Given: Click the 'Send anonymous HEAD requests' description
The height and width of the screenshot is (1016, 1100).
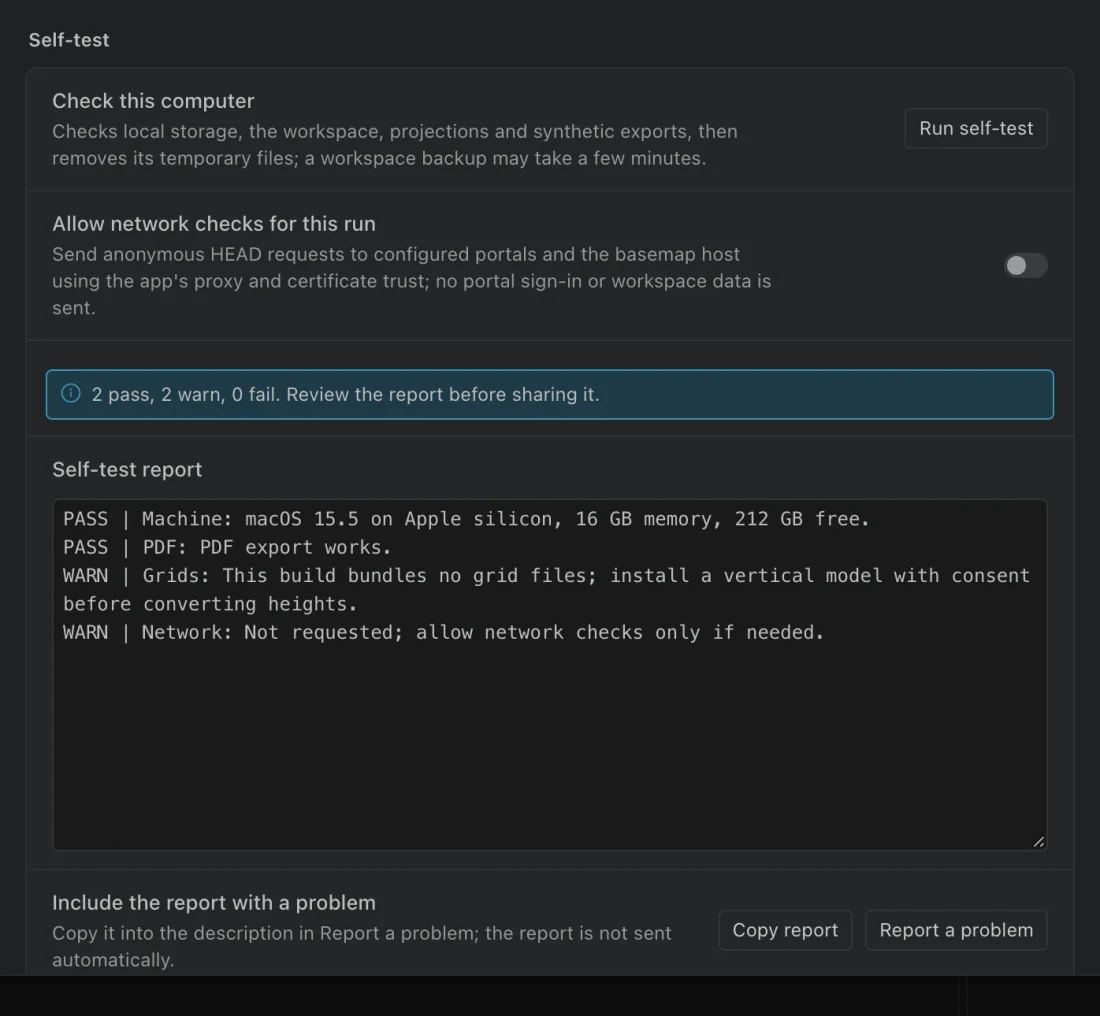Looking at the screenshot, I should tap(412, 281).
